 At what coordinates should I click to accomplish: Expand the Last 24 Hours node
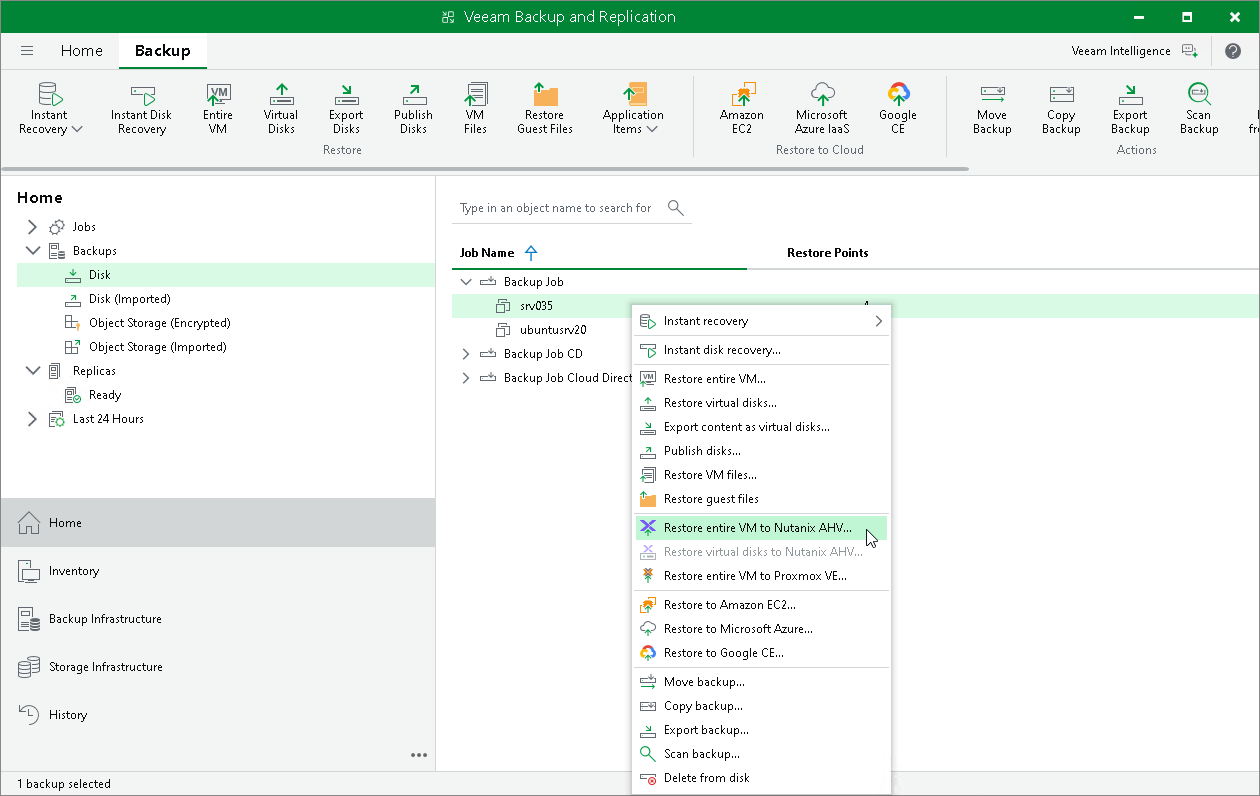(x=33, y=419)
